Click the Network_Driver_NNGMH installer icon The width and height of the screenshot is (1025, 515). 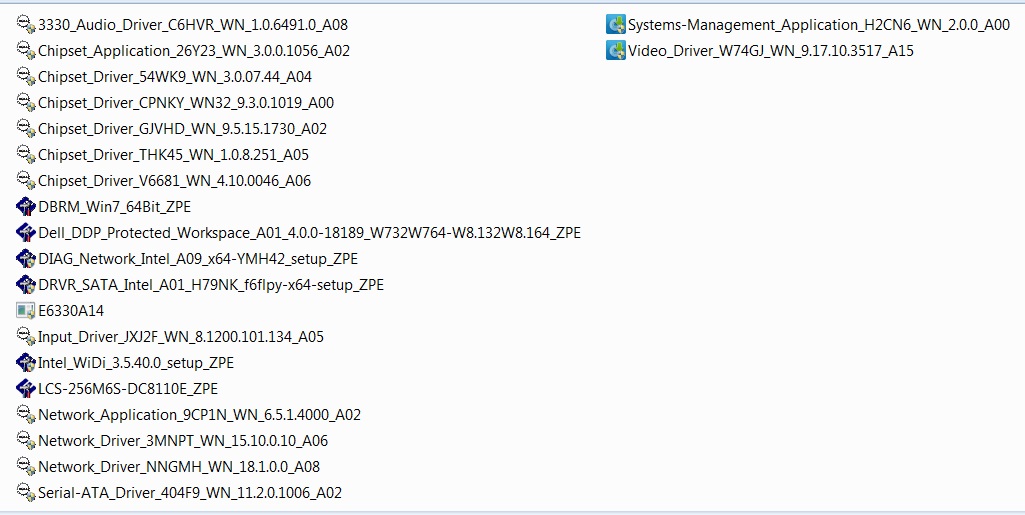(25, 467)
